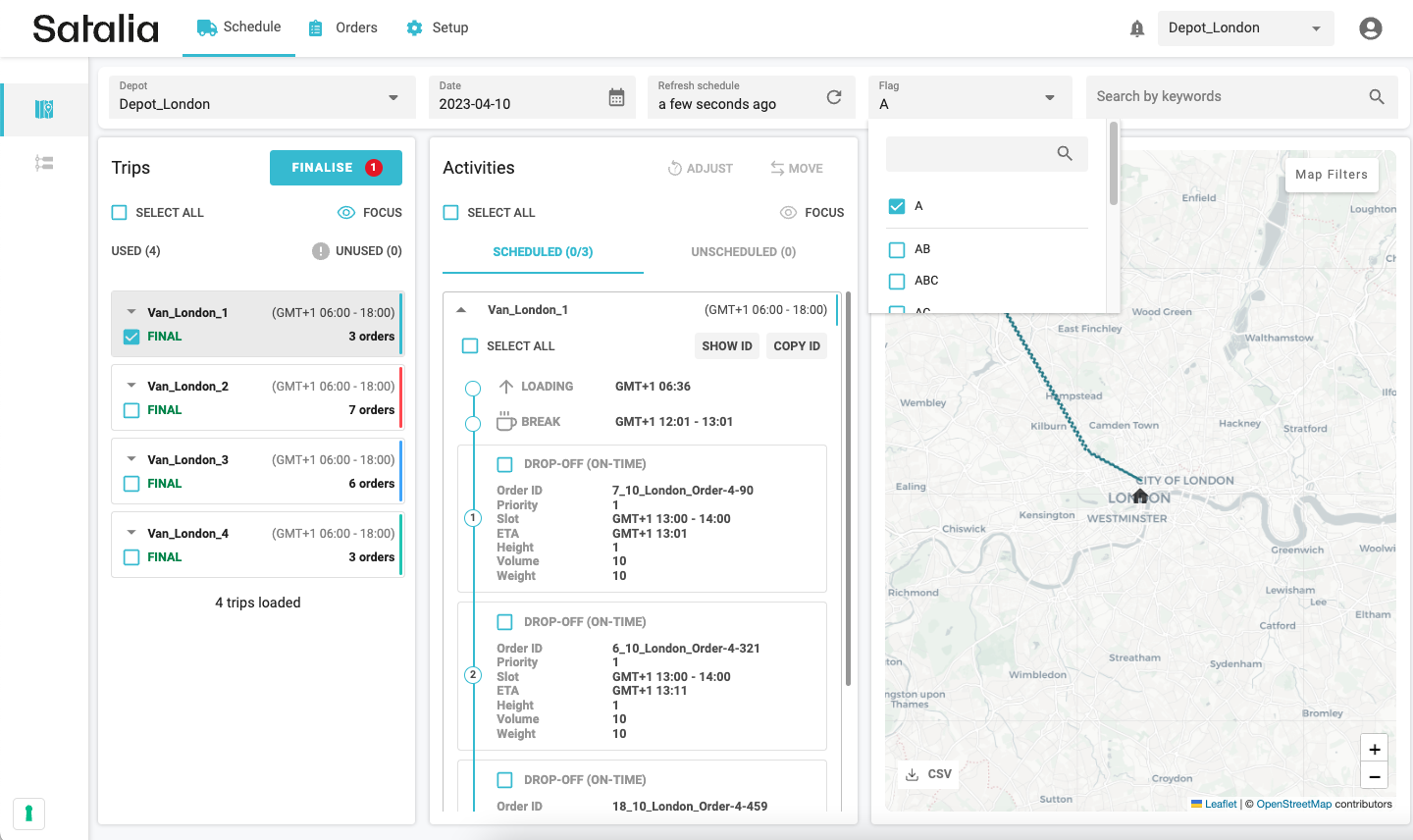Select the list view sidebar icon
Screen dimensions: 1413x840
point(44,163)
